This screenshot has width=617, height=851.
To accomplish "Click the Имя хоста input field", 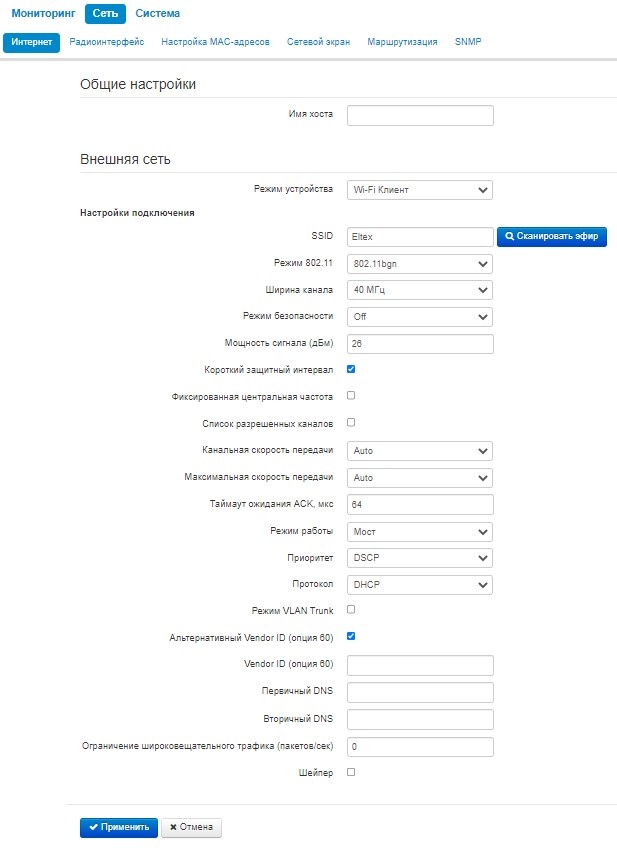I will [x=420, y=116].
